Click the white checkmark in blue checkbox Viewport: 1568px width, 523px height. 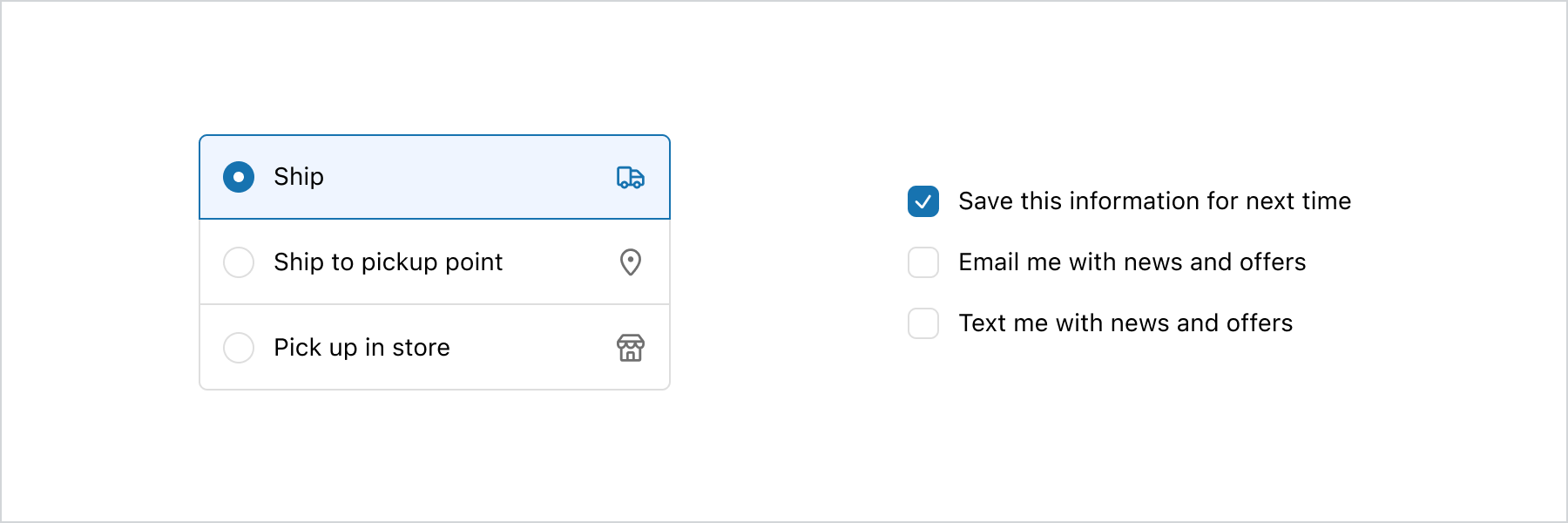923,202
